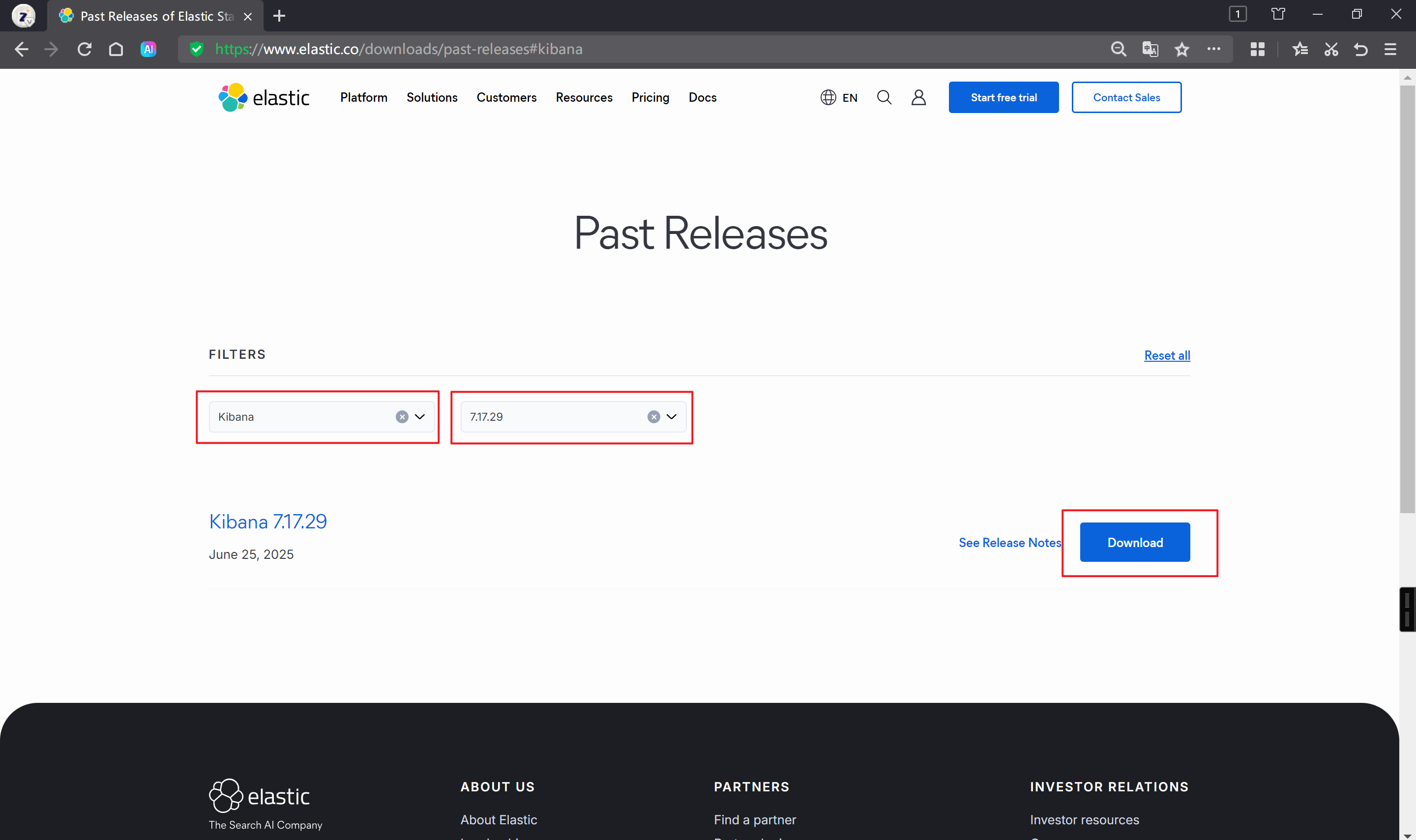Click the page vertical scrollbar thumb
The height and width of the screenshot is (840, 1416).
click(1407, 299)
